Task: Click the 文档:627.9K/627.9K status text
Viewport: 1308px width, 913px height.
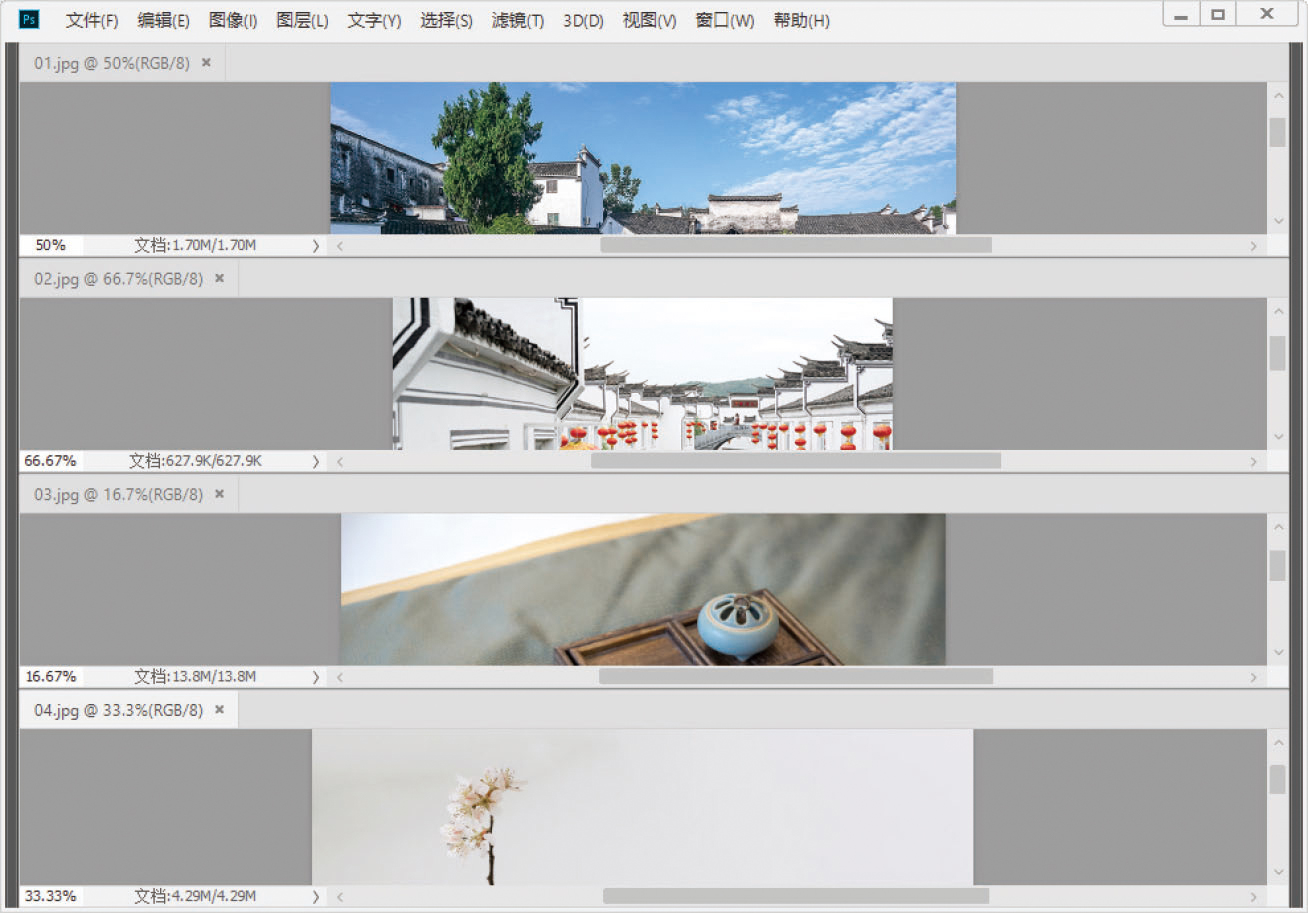Action: click(x=195, y=461)
